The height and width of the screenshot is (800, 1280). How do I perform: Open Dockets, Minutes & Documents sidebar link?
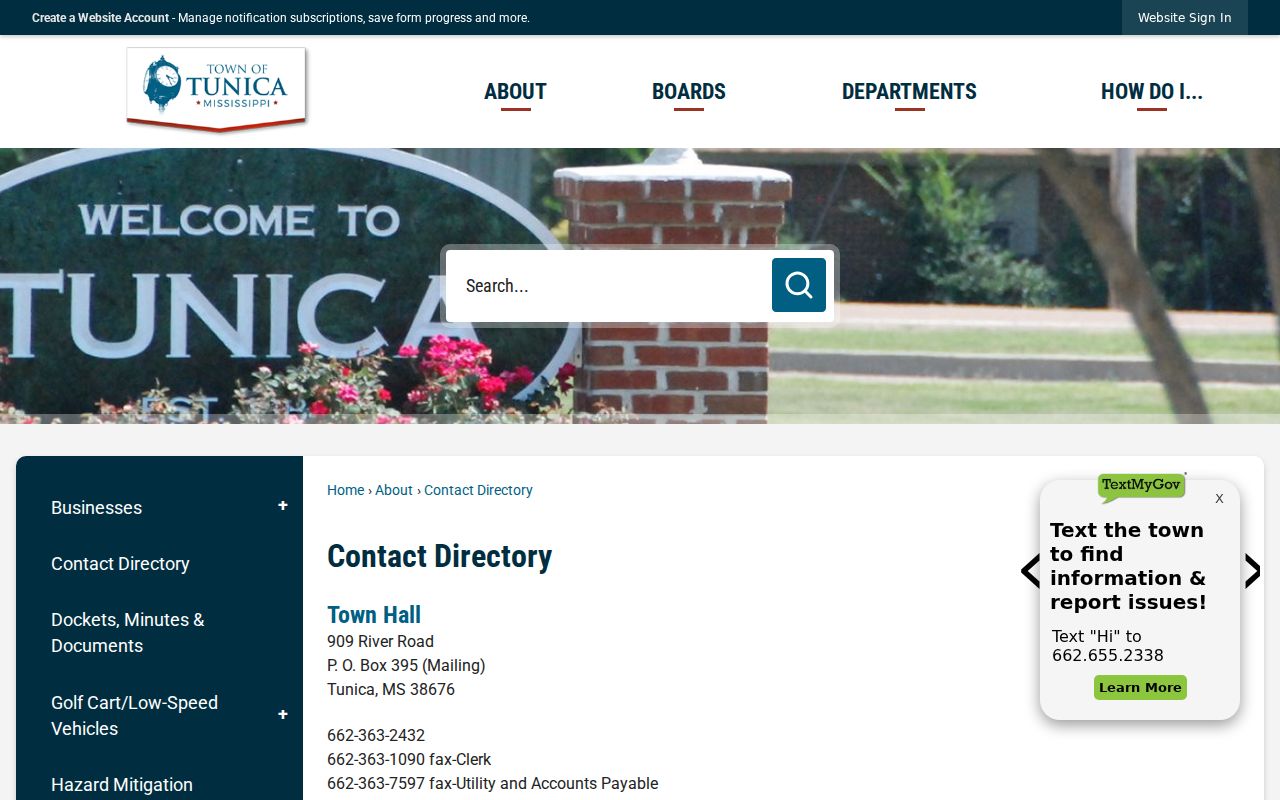(128, 632)
